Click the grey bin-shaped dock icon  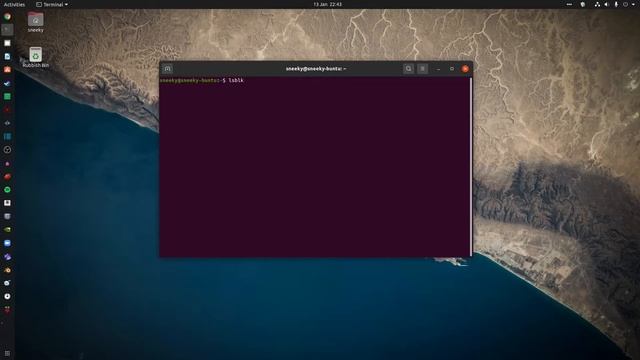[x=7, y=216]
